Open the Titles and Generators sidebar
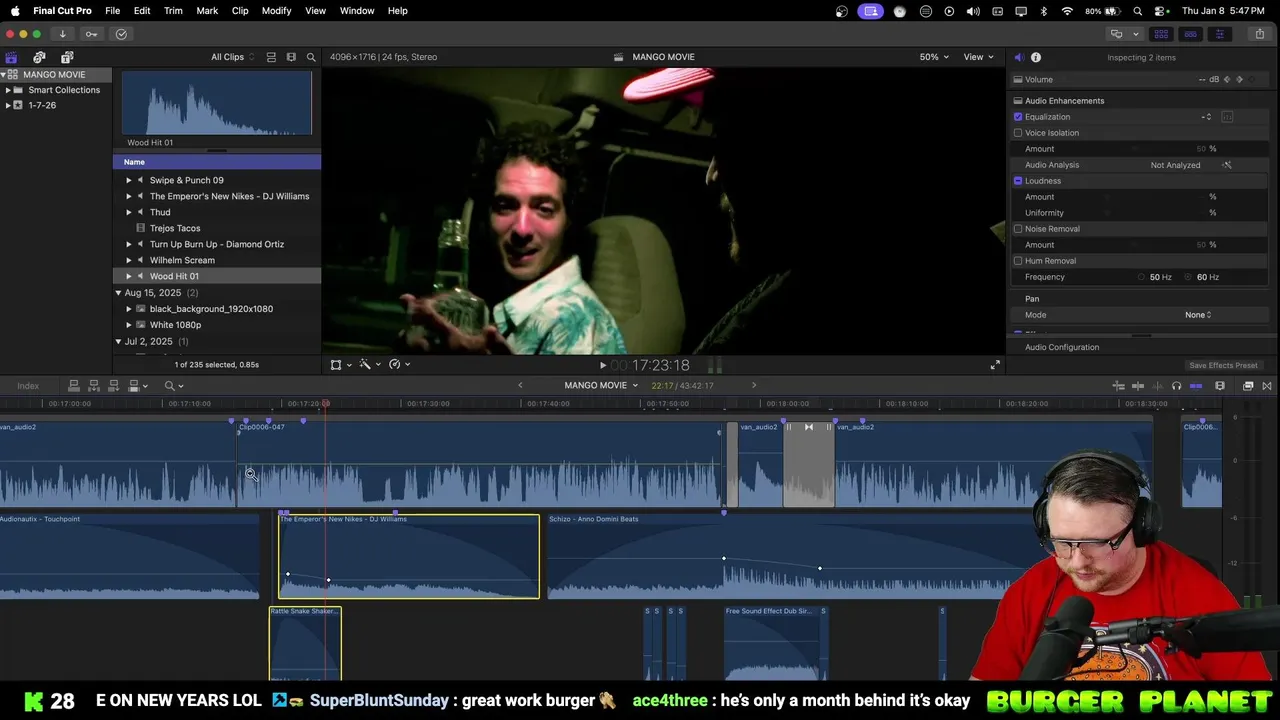The image size is (1280, 720). point(67,57)
